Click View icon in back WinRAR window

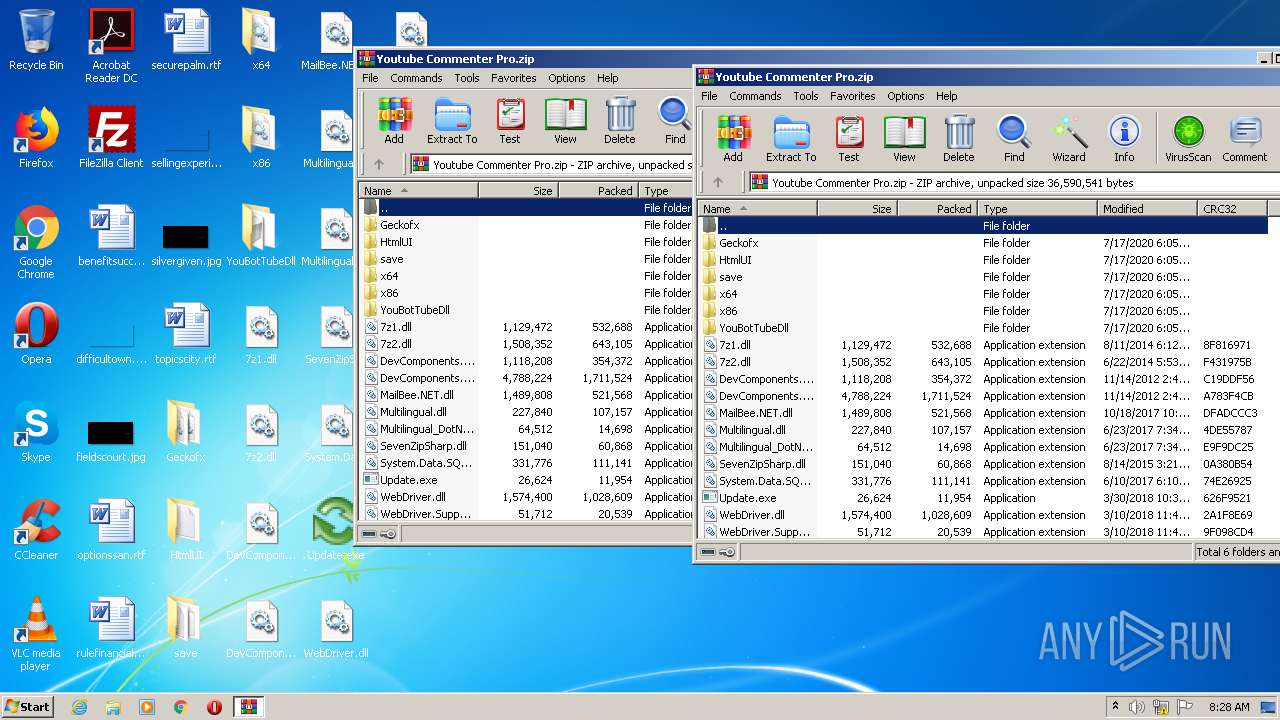coord(565,120)
